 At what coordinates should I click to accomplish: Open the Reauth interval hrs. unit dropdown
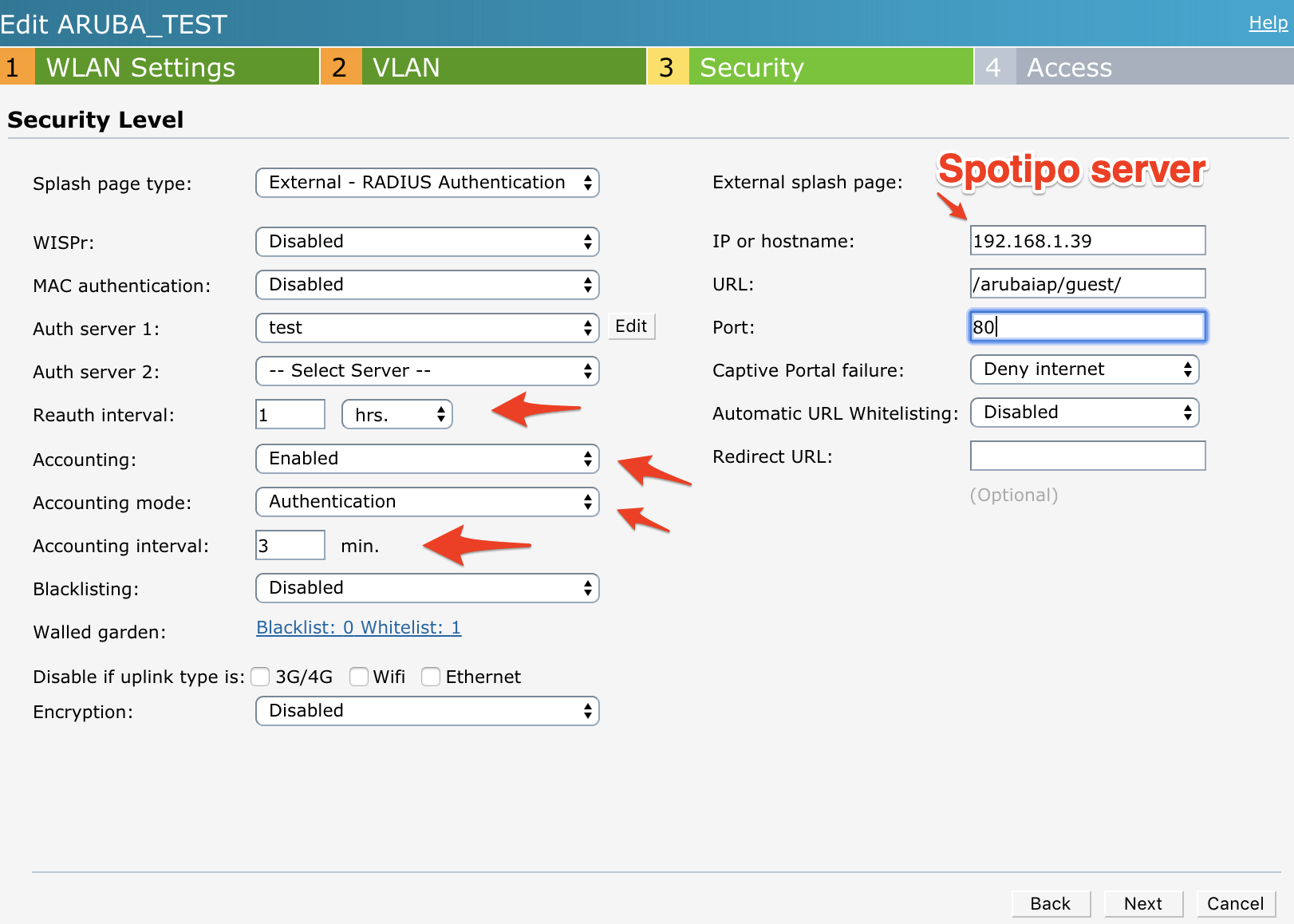coord(397,414)
